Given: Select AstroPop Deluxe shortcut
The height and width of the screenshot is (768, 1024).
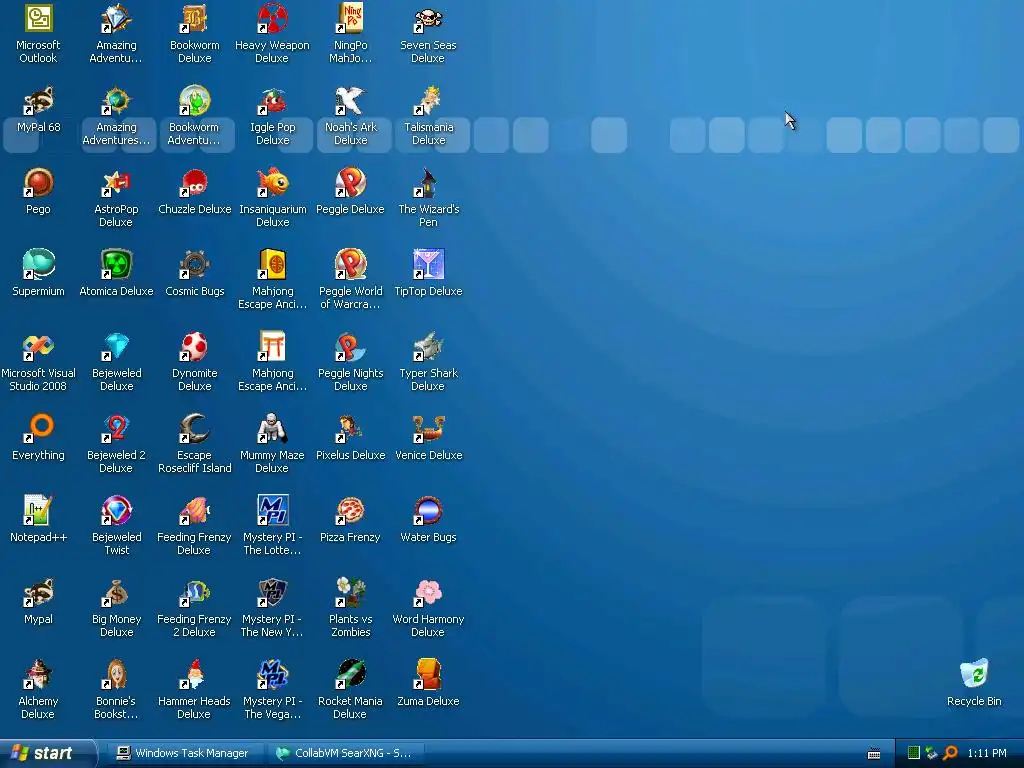Looking at the screenshot, I should pos(116,183).
